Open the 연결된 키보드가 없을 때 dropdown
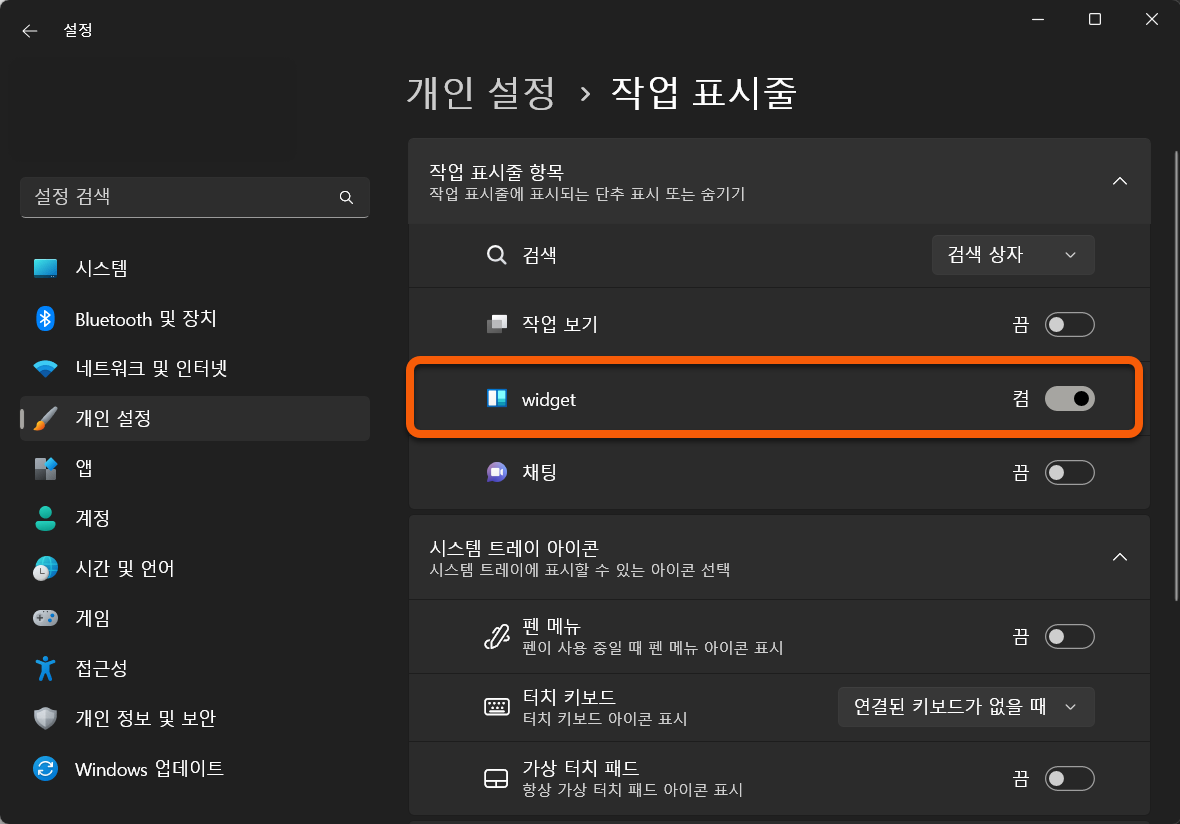The width and height of the screenshot is (1180, 824). (965, 706)
